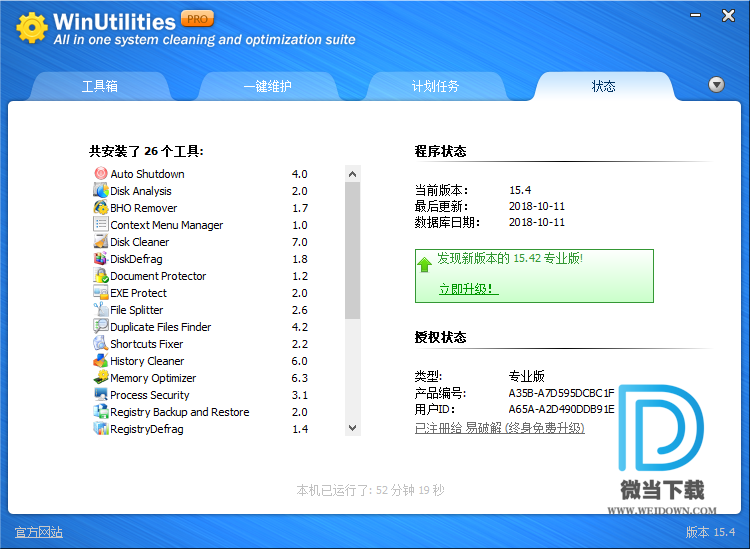Viewport: 750px width, 549px height.
Task: Click the History Cleaner icon
Action: (100, 360)
